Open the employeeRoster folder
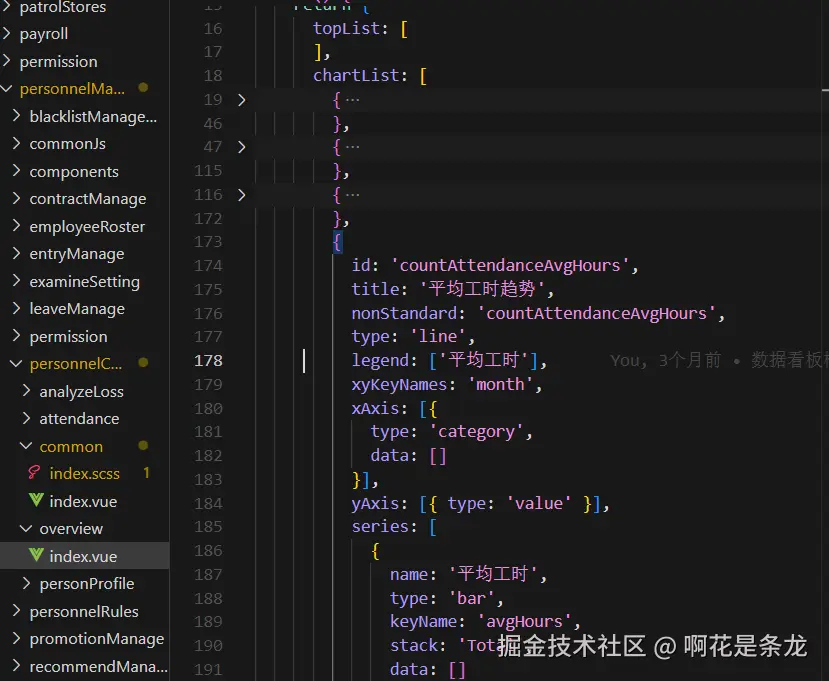Screen dimensions: 829x681 [87, 227]
